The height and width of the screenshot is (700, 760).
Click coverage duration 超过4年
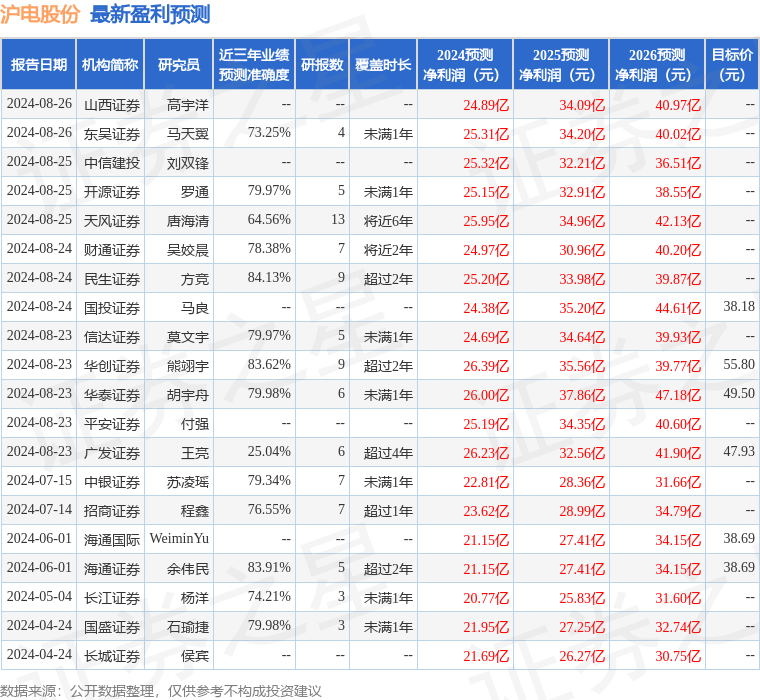tap(388, 453)
